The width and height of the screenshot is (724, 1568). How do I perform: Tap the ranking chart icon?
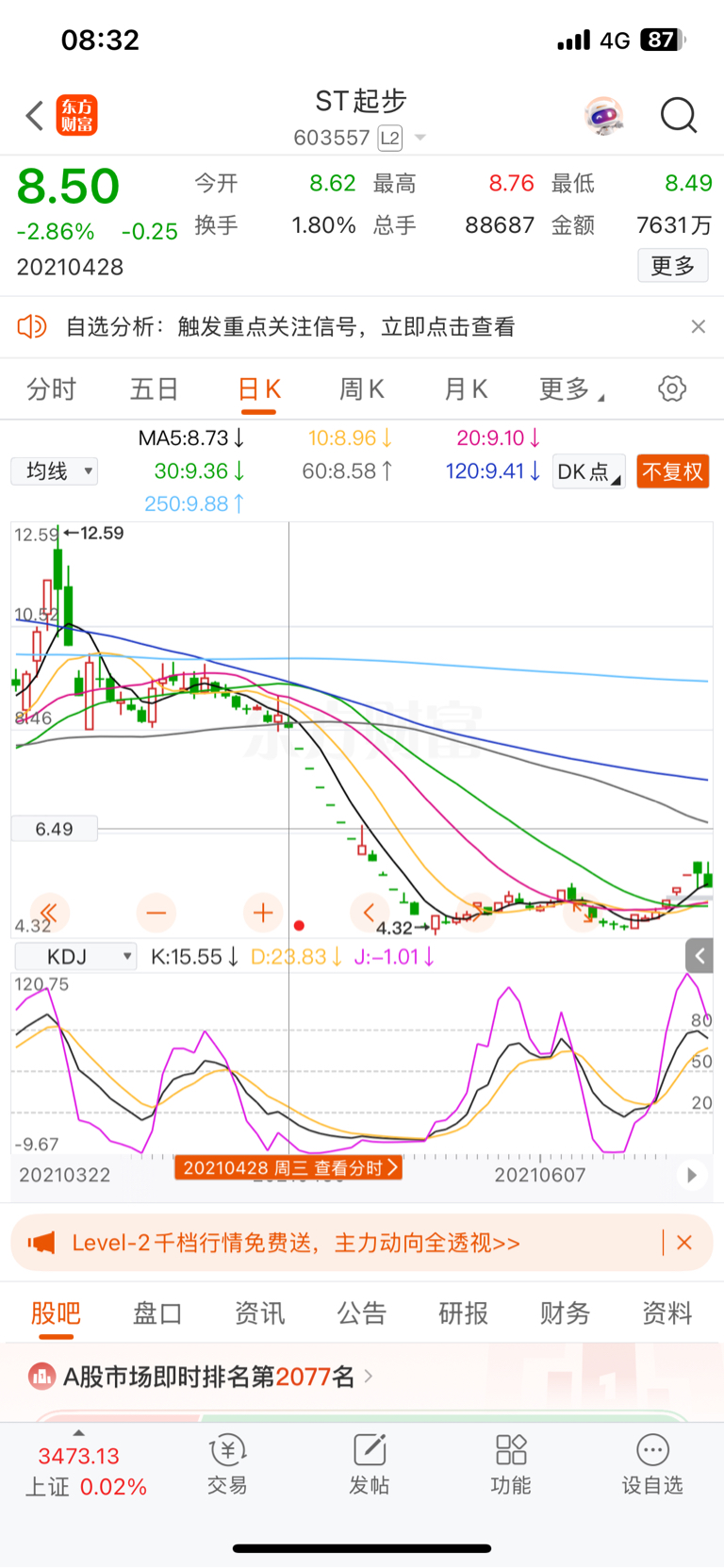pyautogui.click(x=41, y=1377)
